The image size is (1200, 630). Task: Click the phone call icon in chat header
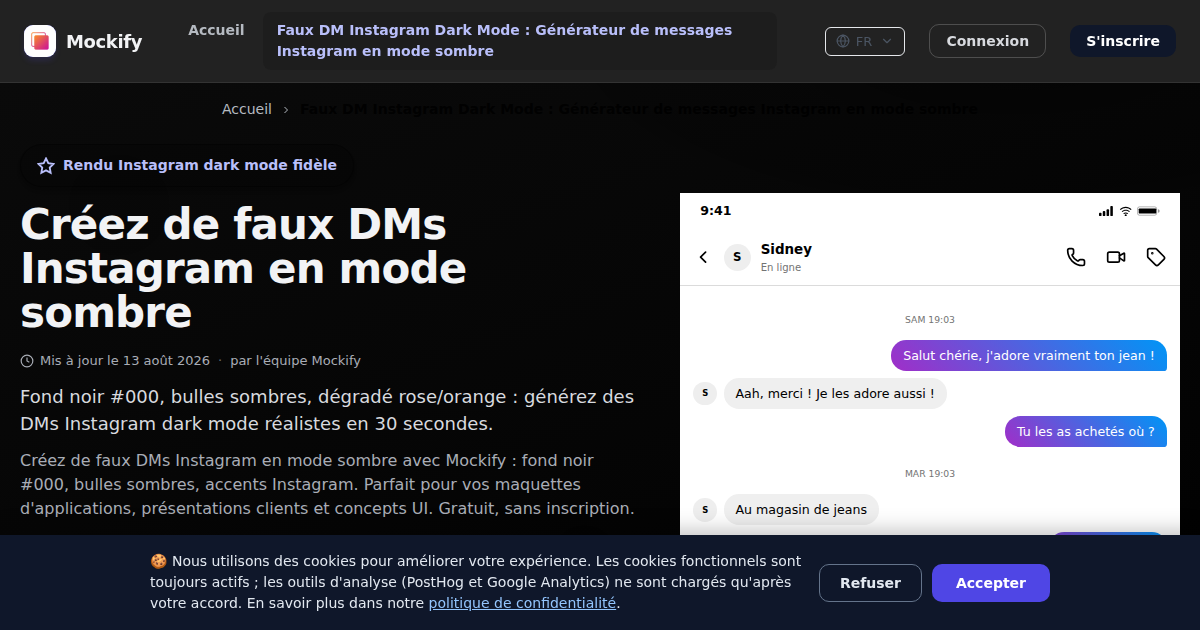click(x=1076, y=257)
